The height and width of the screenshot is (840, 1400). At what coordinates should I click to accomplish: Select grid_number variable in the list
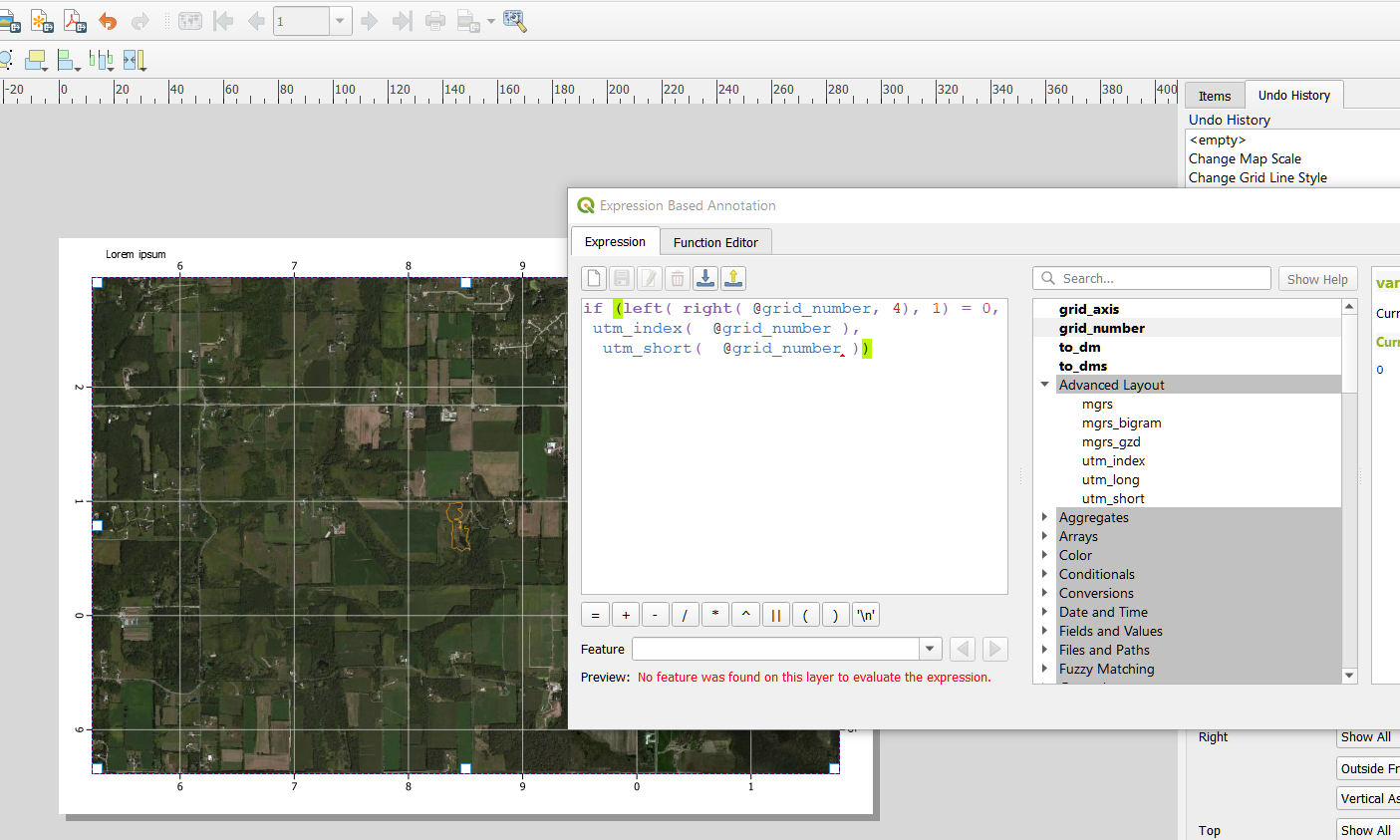click(x=1101, y=328)
